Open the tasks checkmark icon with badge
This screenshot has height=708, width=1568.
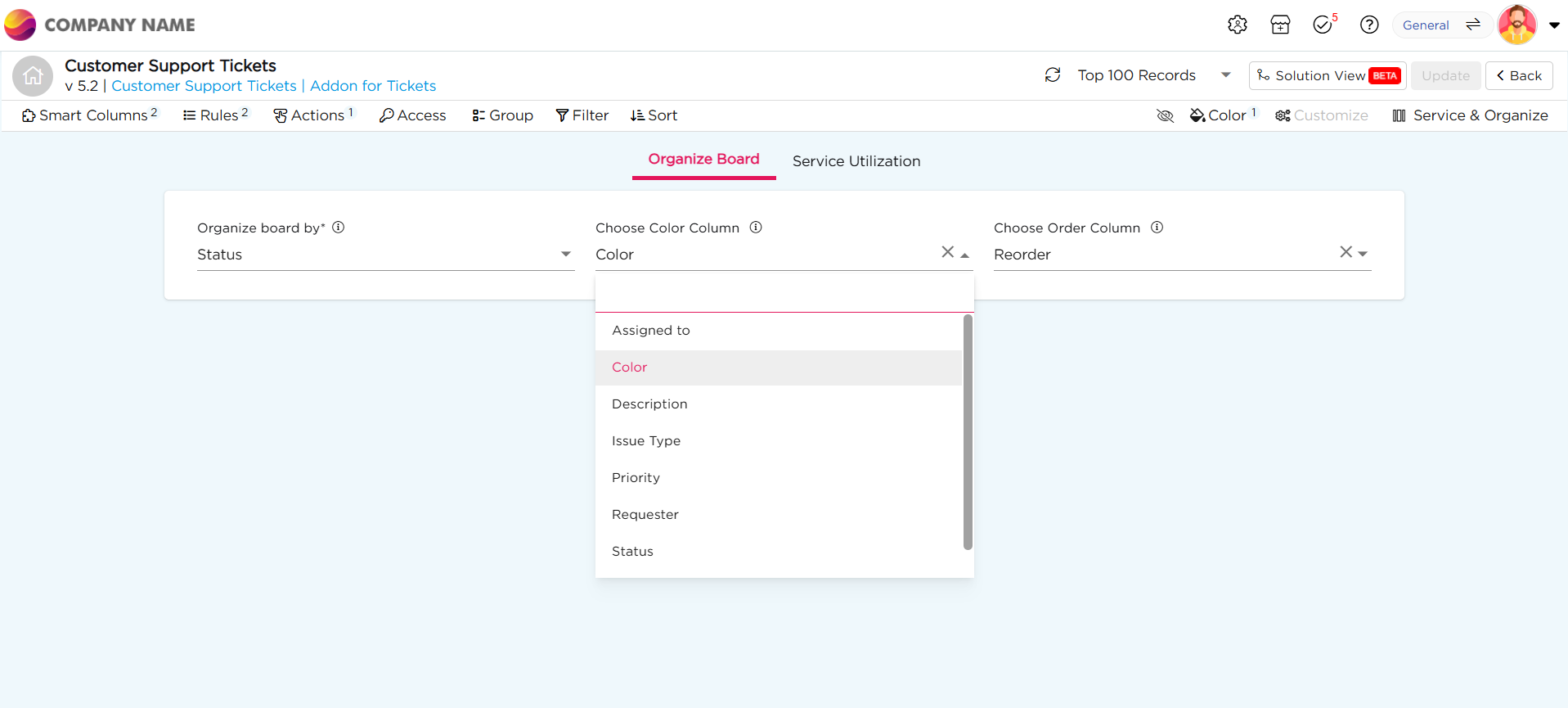pyautogui.click(x=1323, y=25)
